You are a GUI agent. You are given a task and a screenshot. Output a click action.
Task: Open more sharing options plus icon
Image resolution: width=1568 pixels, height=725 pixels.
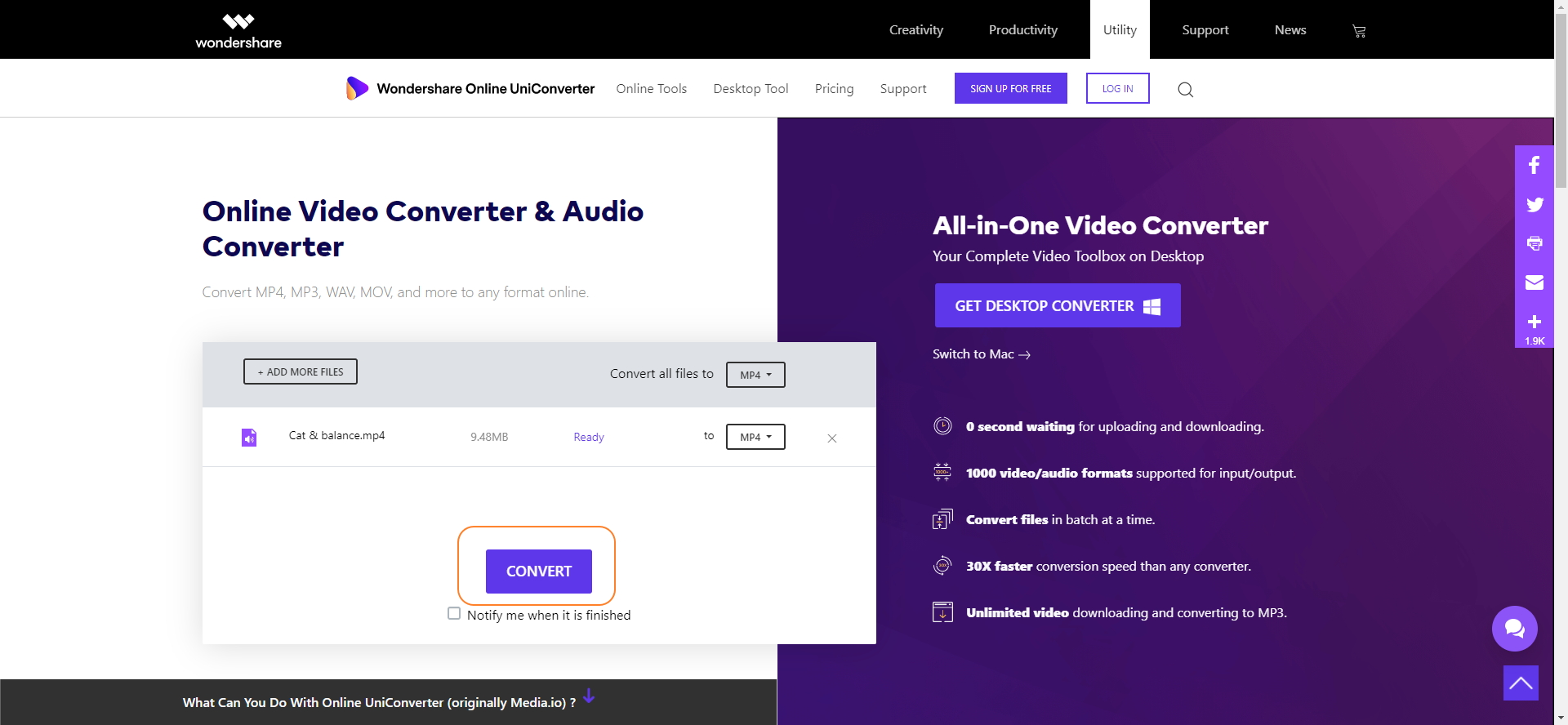point(1535,322)
